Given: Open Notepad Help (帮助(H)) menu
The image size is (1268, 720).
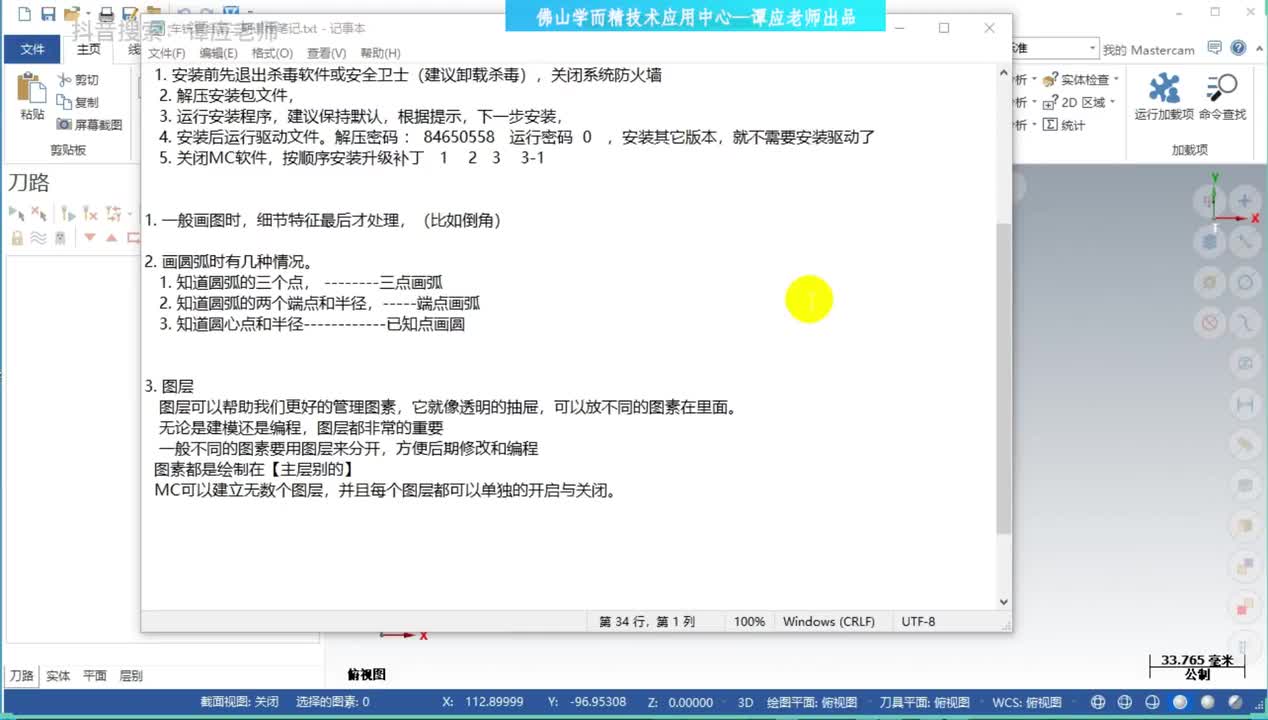Looking at the screenshot, I should click(x=380, y=53).
